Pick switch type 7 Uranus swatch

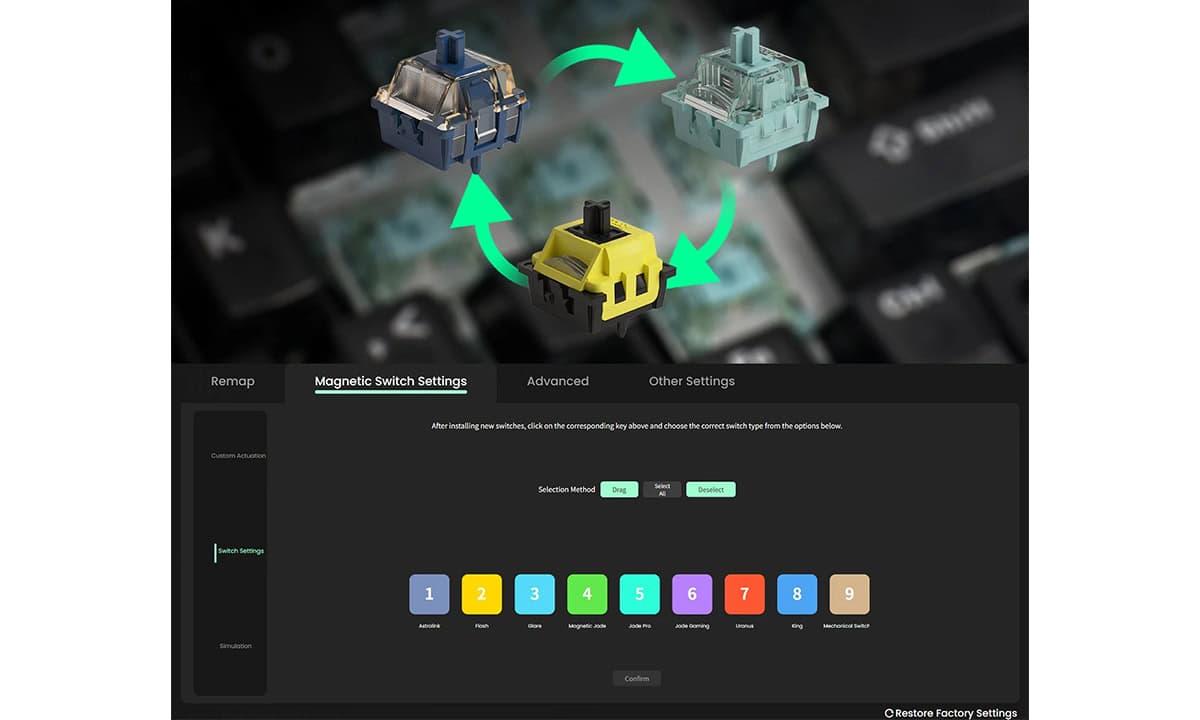point(744,594)
